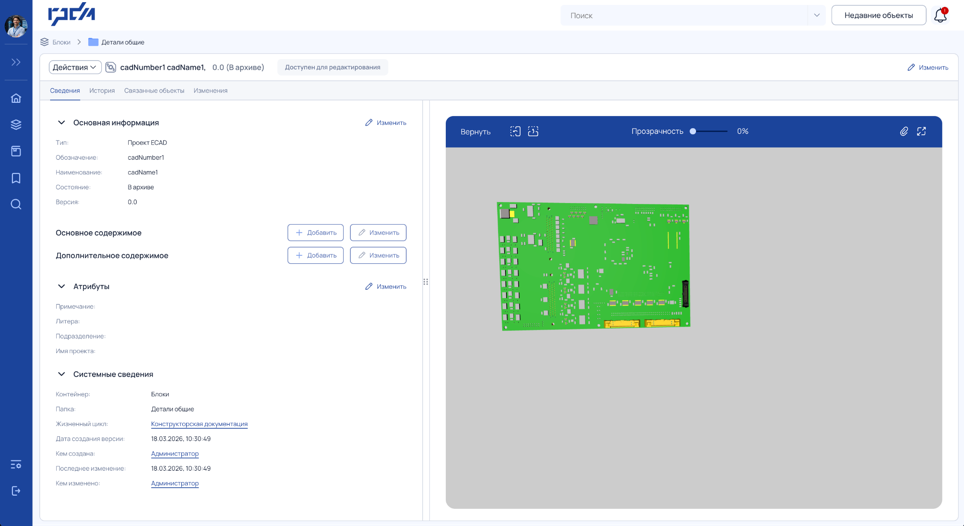Open bookmarks from the sidebar
Screen dimensions: 964x526
(x=16, y=178)
